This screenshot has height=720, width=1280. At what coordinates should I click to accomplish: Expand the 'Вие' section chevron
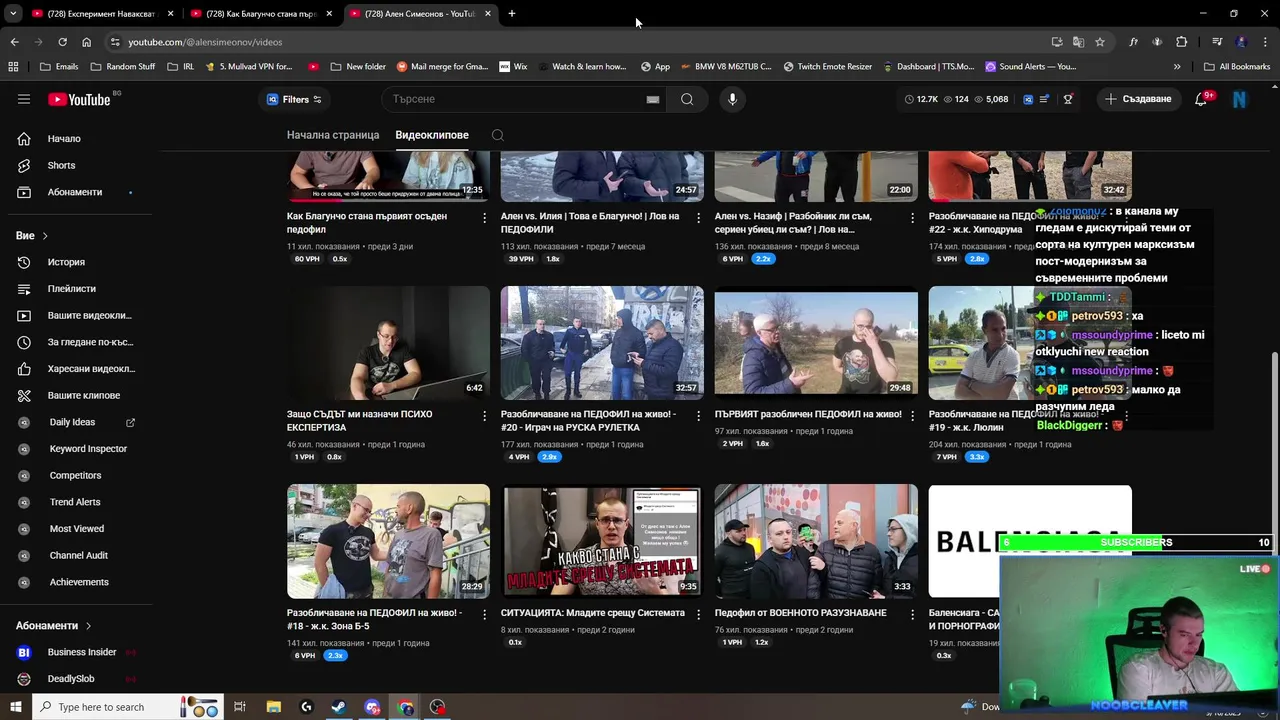pyautogui.click(x=45, y=236)
